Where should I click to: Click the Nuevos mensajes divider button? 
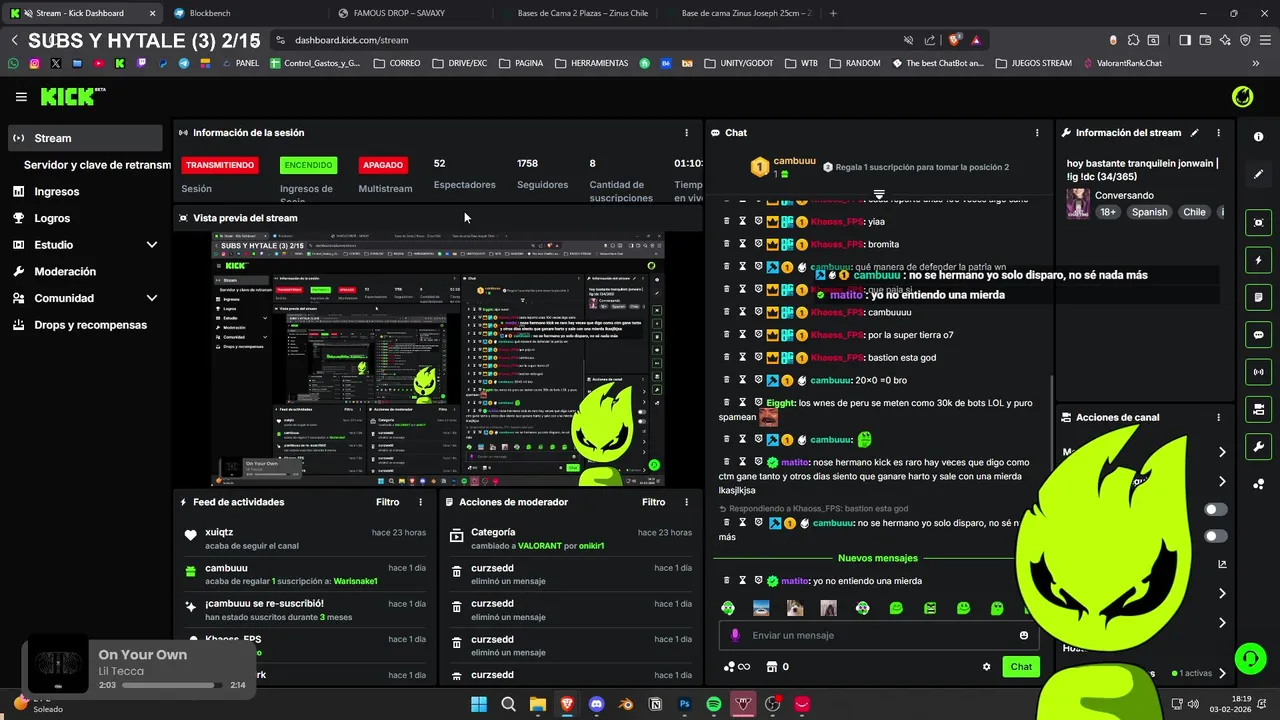pos(878,558)
